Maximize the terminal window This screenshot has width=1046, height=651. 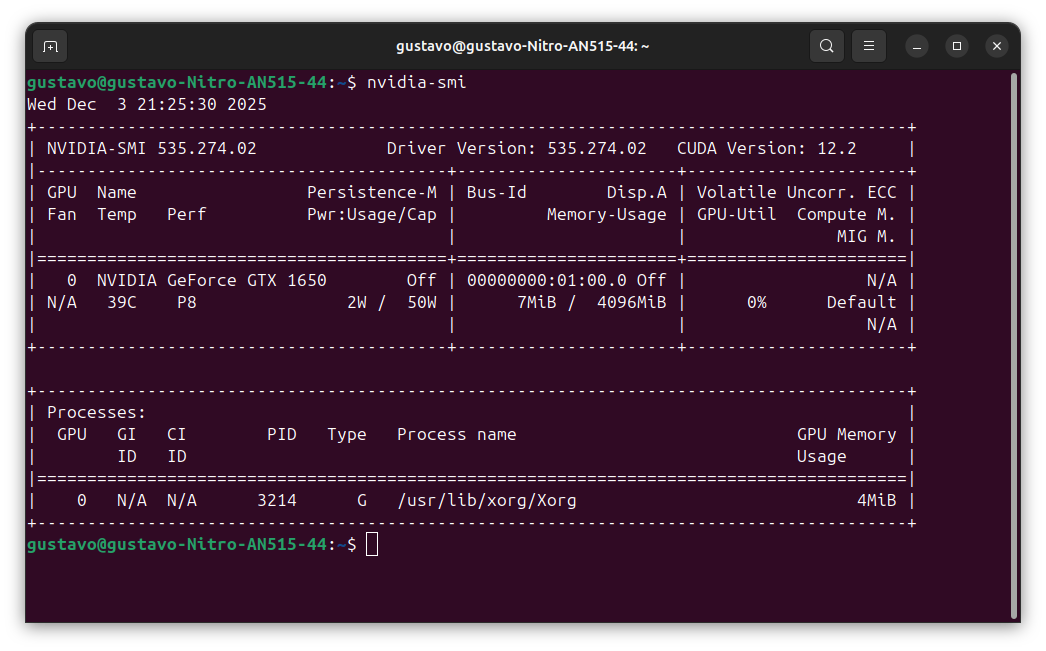point(957,46)
